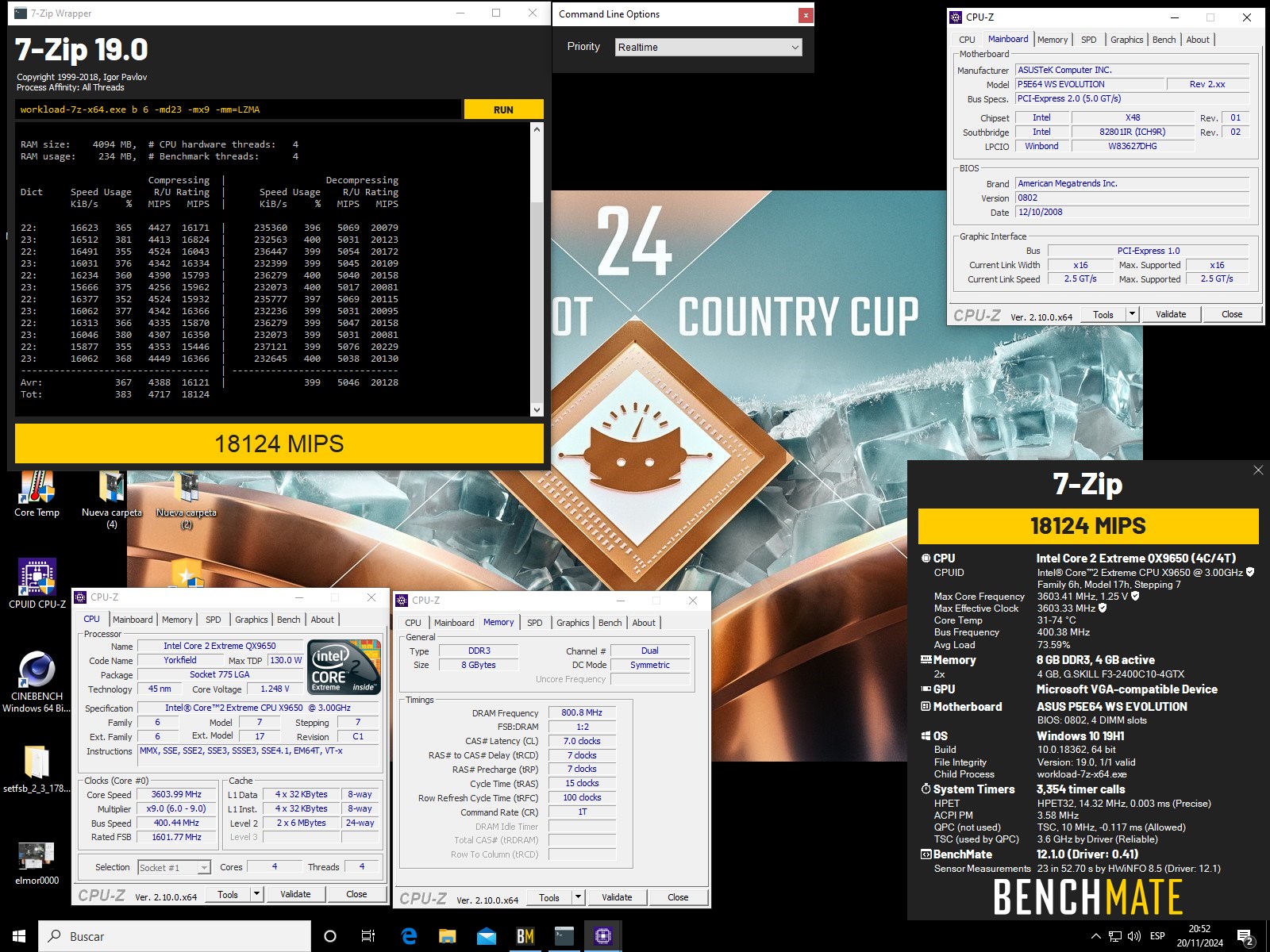Click the 7-Zip command line input field
Image resolution: width=1270 pixels, height=952 pixels.
238,109
